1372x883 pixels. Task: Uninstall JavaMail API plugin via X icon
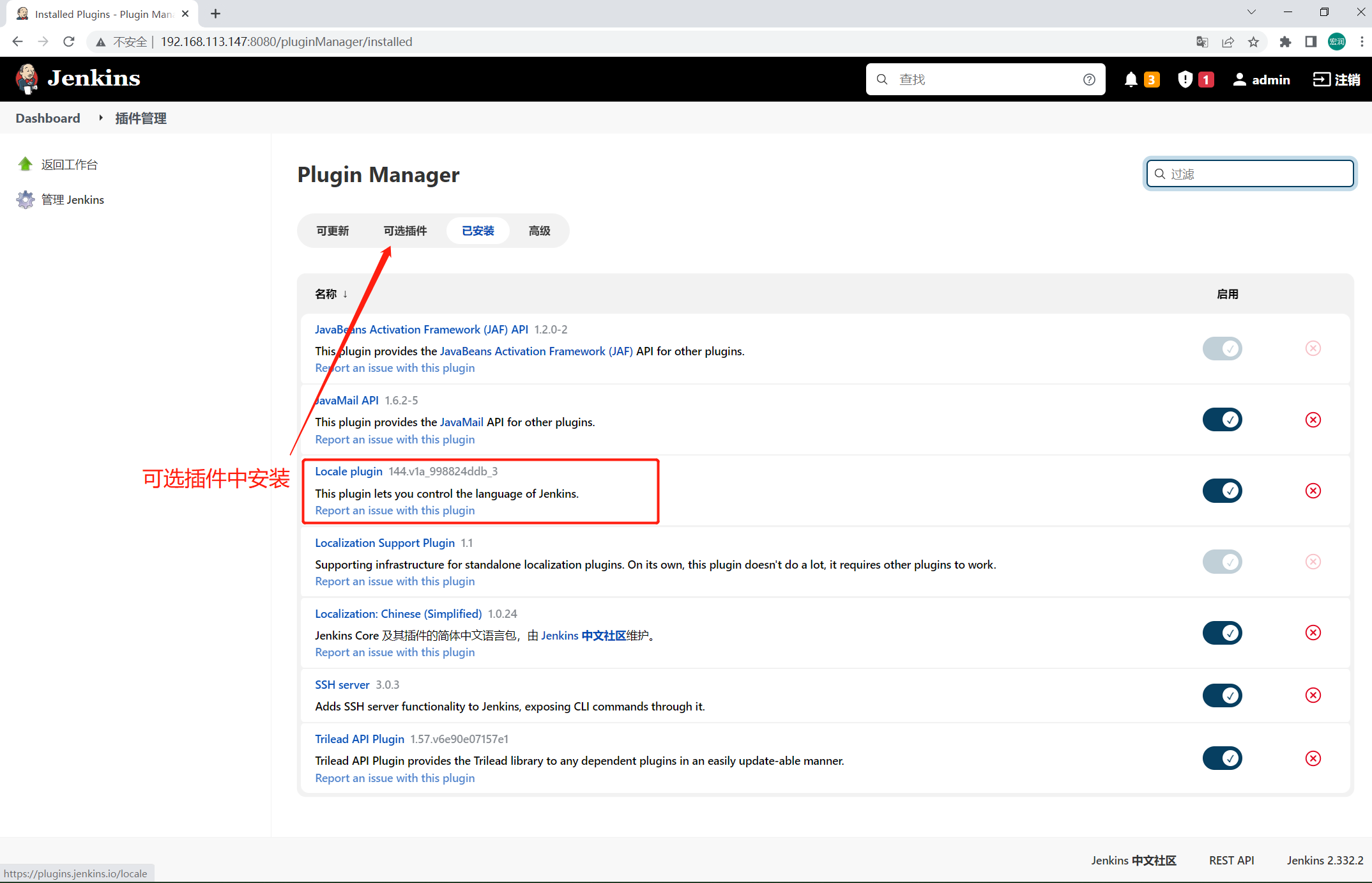point(1313,420)
